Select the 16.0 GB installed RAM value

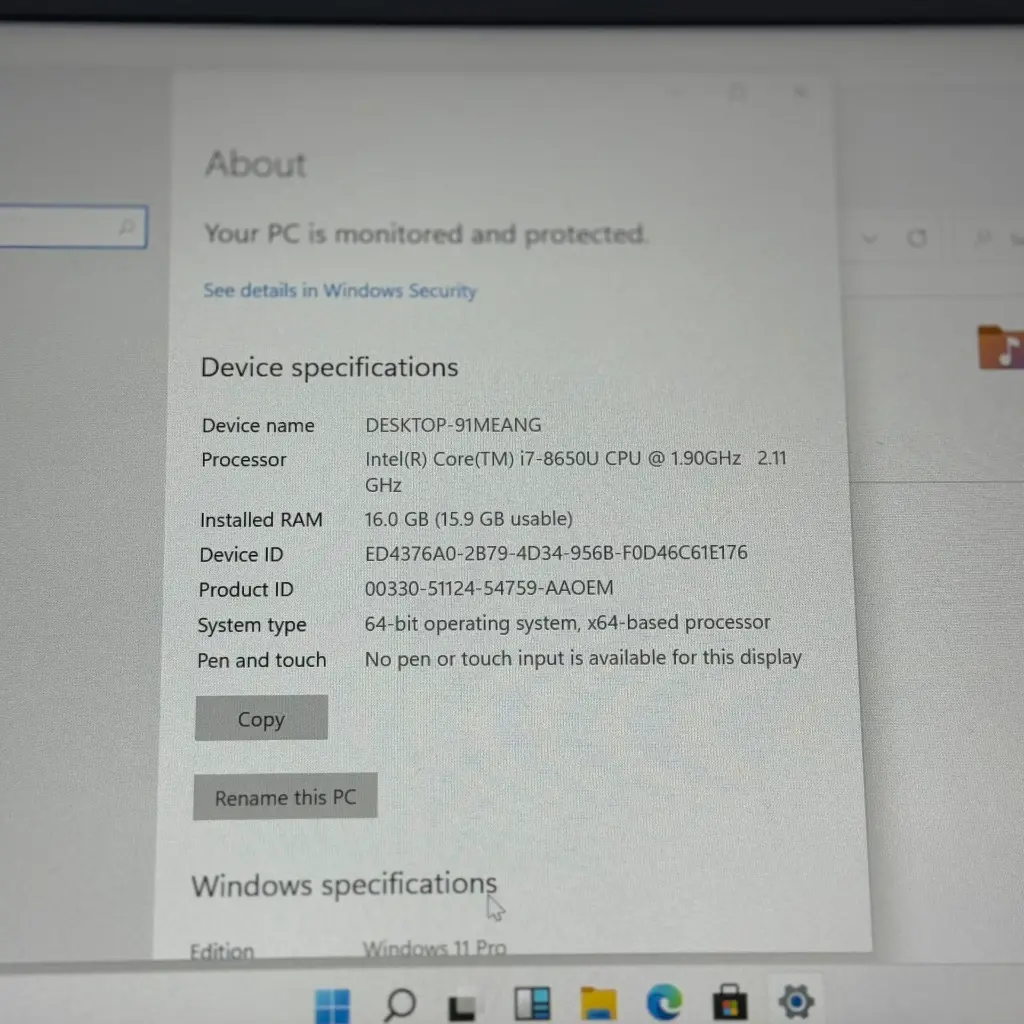(468, 519)
